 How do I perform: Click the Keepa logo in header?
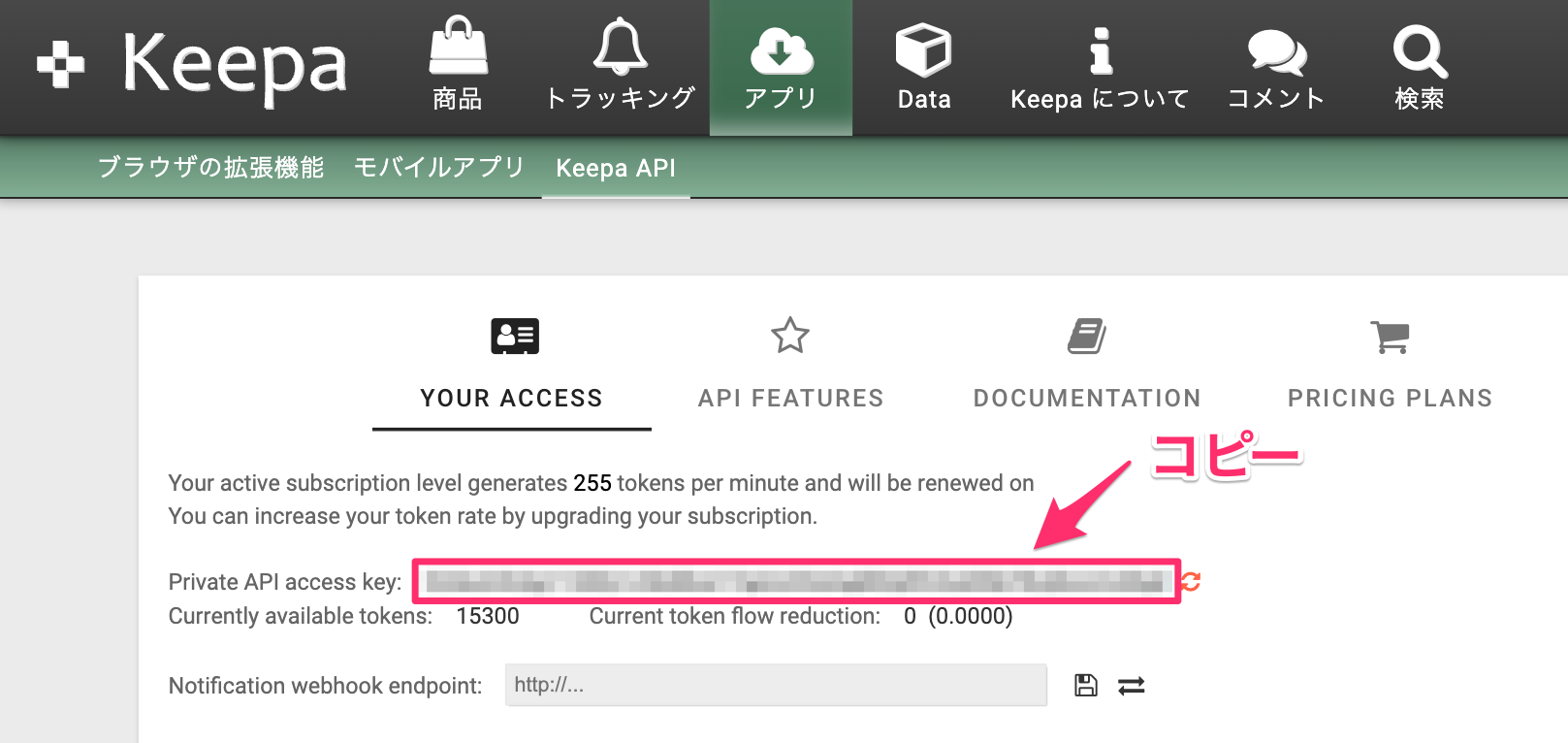[192, 65]
